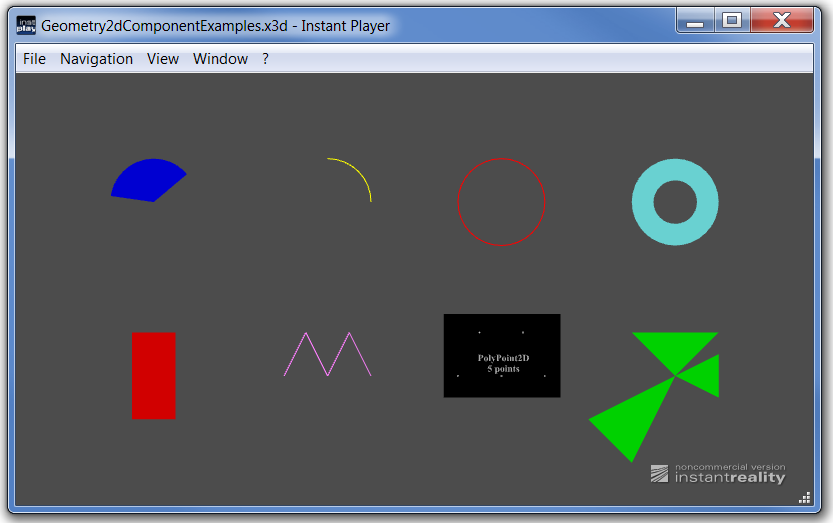Open the View menu

pyautogui.click(x=162, y=59)
